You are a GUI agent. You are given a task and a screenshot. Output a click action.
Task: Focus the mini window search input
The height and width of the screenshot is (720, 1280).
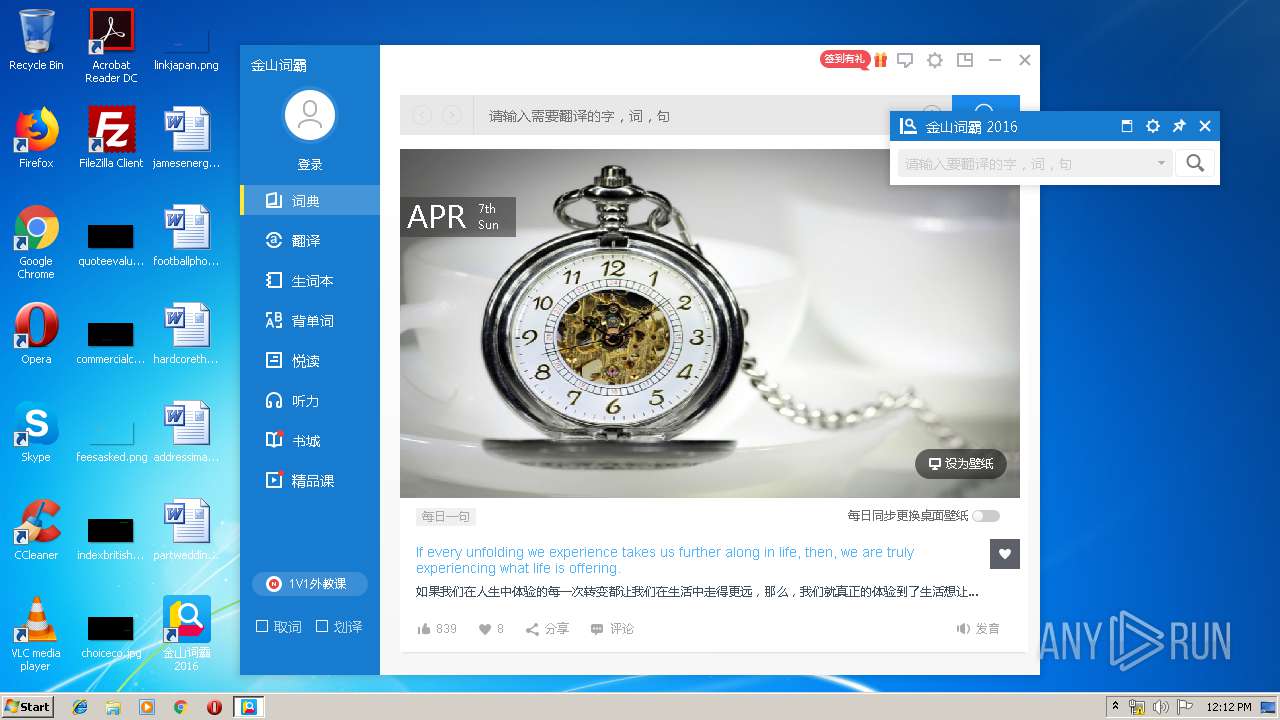coord(1024,164)
